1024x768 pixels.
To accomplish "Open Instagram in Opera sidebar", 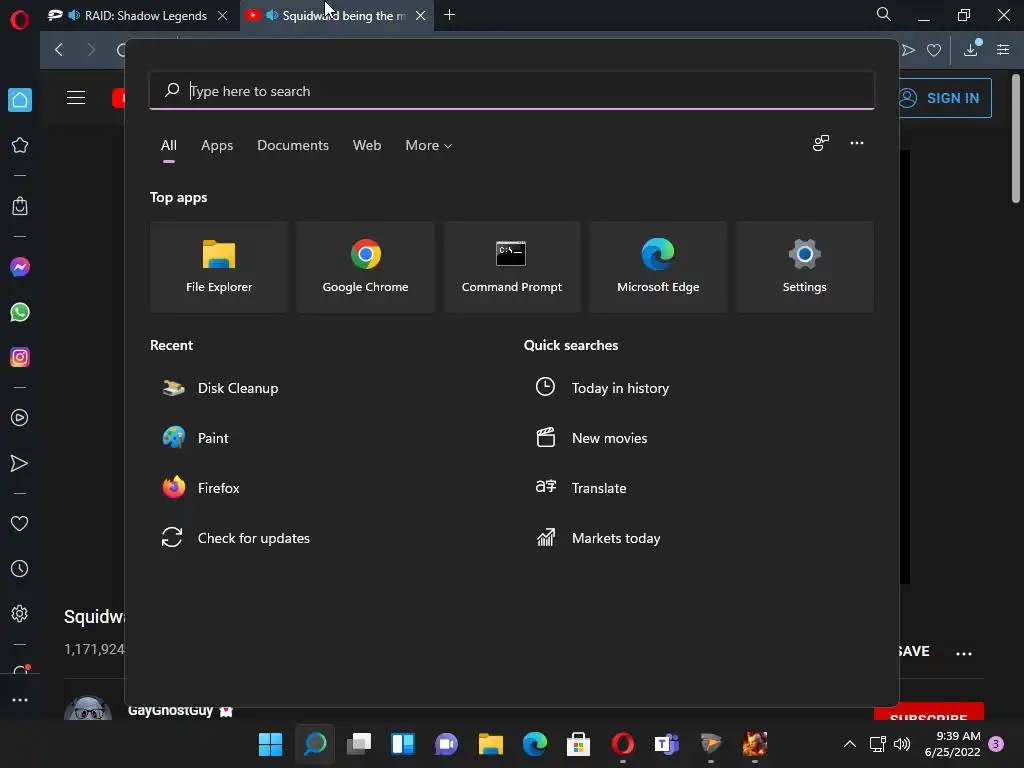I will click(x=20, y=357).
